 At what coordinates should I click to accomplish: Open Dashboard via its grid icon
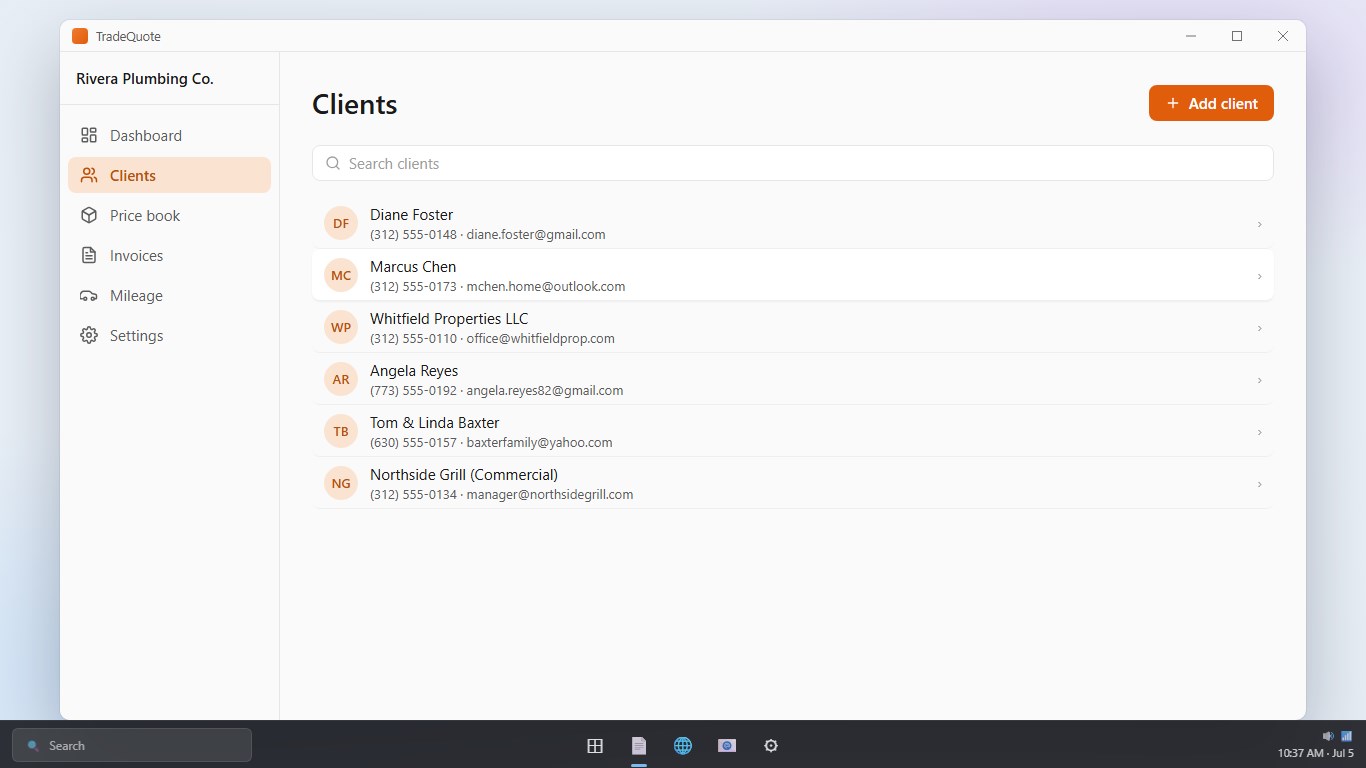coord(89,135)
